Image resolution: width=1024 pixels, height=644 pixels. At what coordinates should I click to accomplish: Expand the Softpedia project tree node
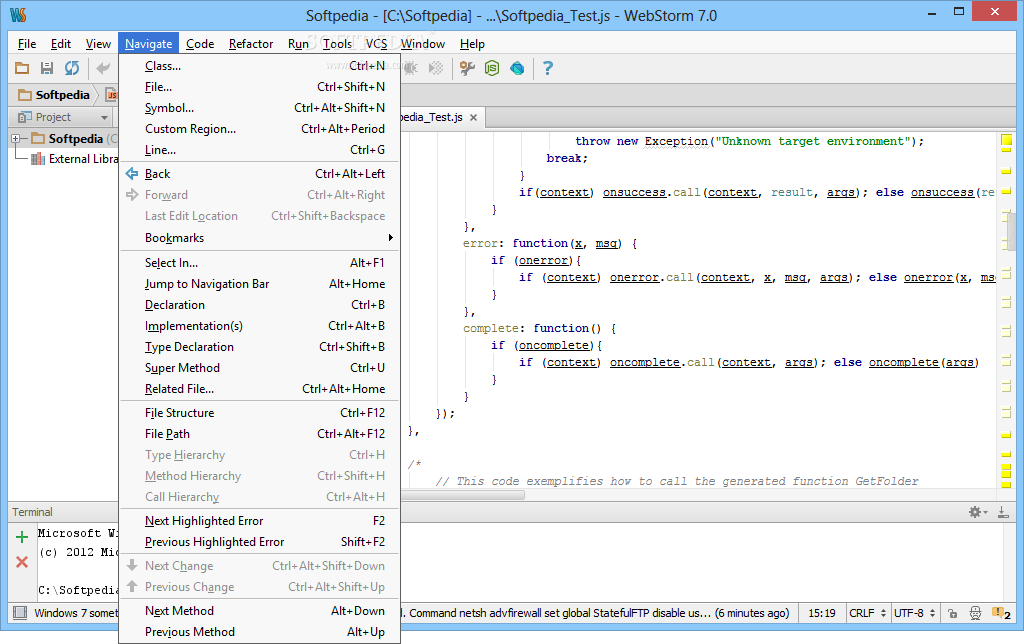[16, 138]
